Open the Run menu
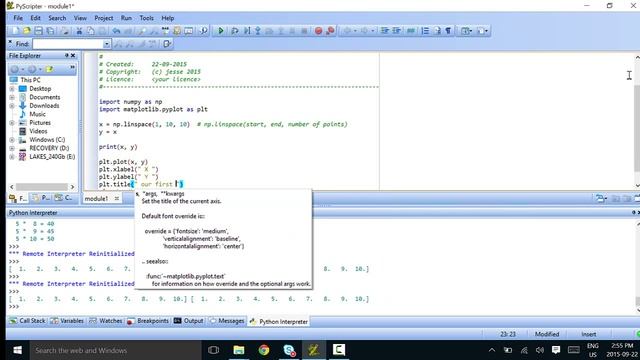 click(126, 18)
